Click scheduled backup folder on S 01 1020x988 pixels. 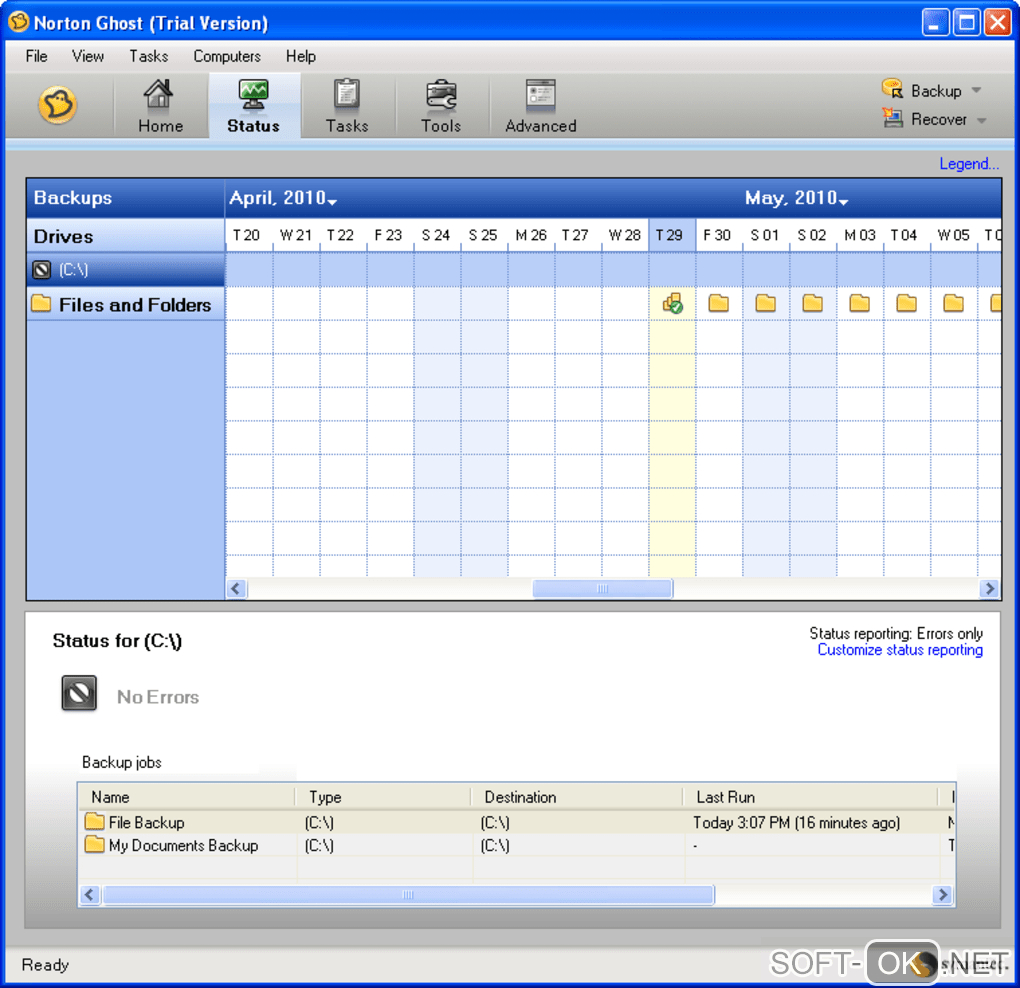tap(766, 303)
